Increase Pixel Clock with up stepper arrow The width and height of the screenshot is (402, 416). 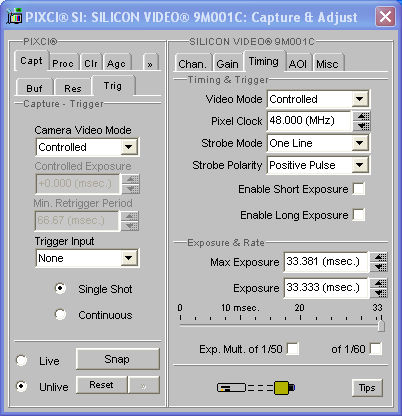[x=363, y=116]
